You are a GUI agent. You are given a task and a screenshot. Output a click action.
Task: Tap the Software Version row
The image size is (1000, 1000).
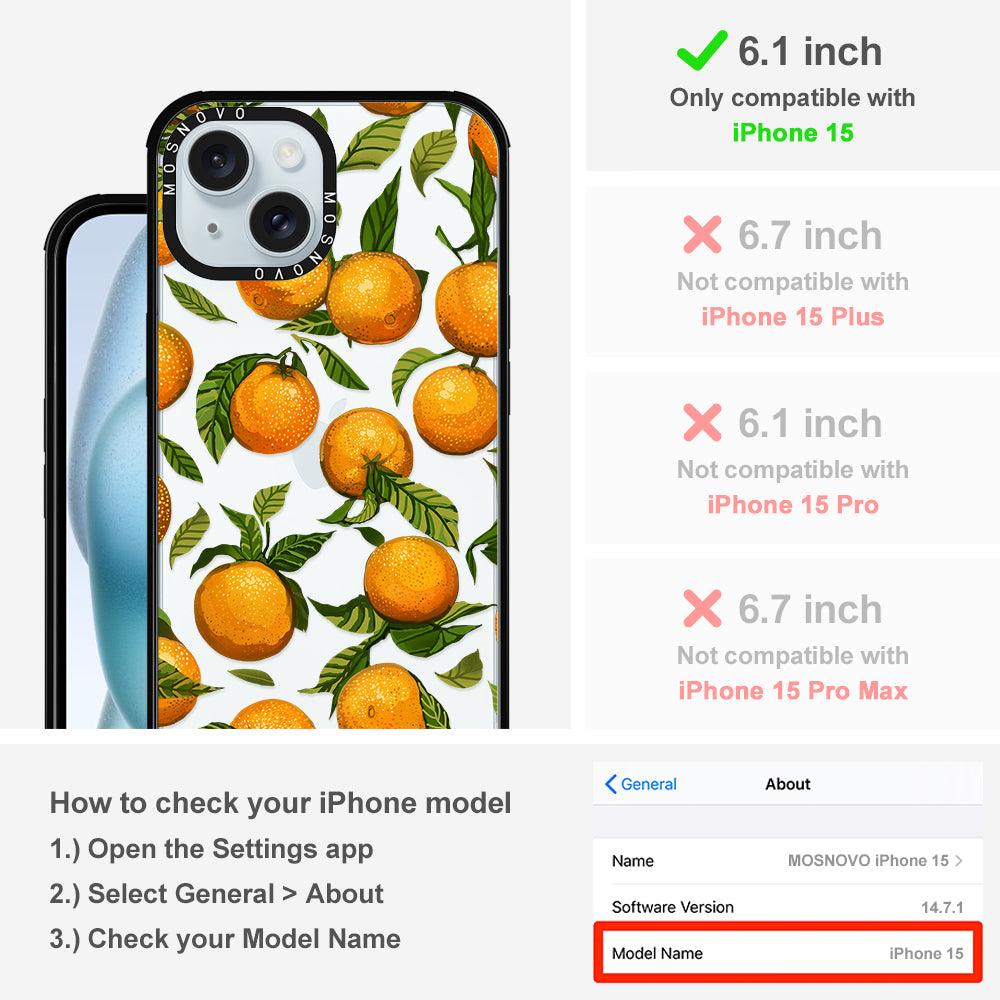(x=788, y=907)
